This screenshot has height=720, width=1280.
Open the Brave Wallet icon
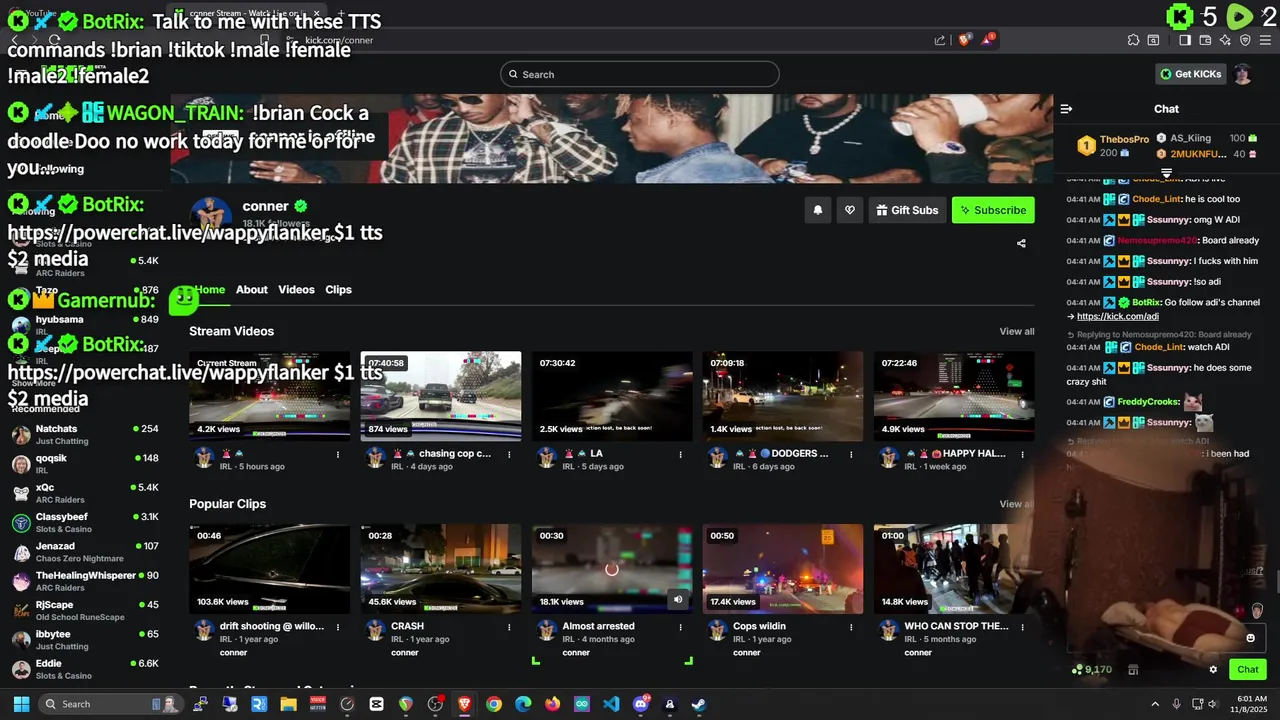[x=1205, y=40]
